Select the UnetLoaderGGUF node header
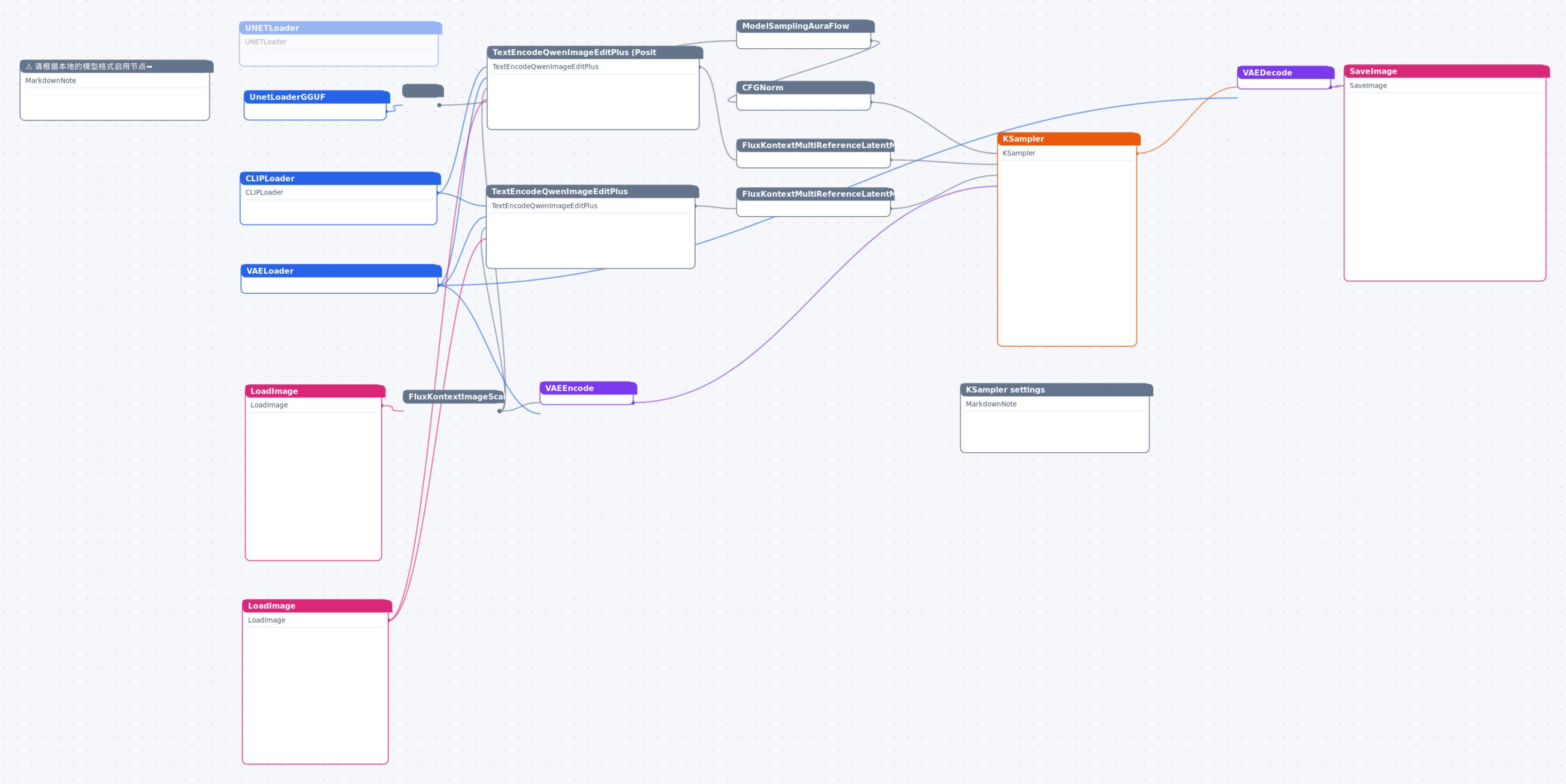 click(317, 96)
